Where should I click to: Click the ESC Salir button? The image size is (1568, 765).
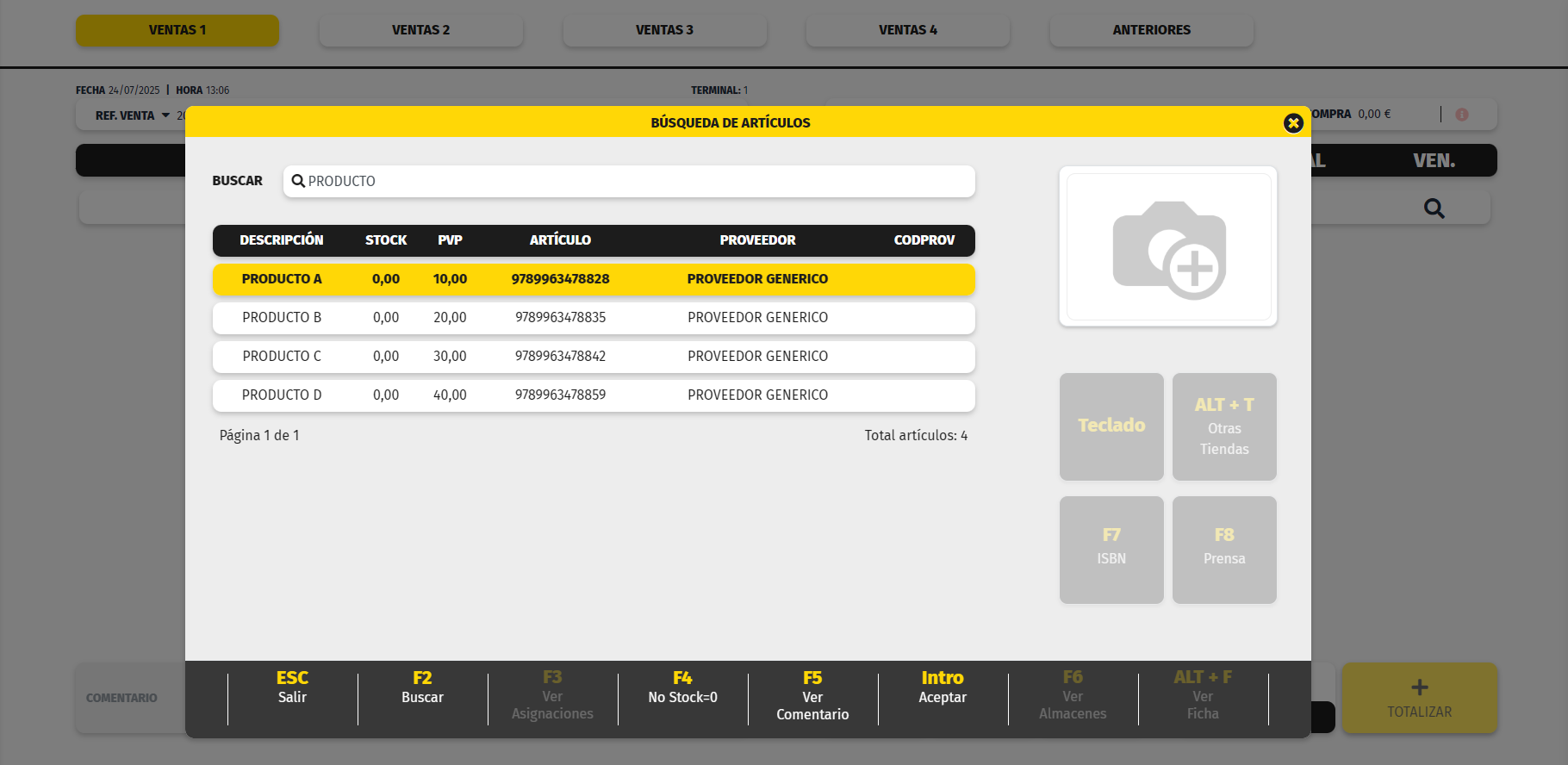292,687
